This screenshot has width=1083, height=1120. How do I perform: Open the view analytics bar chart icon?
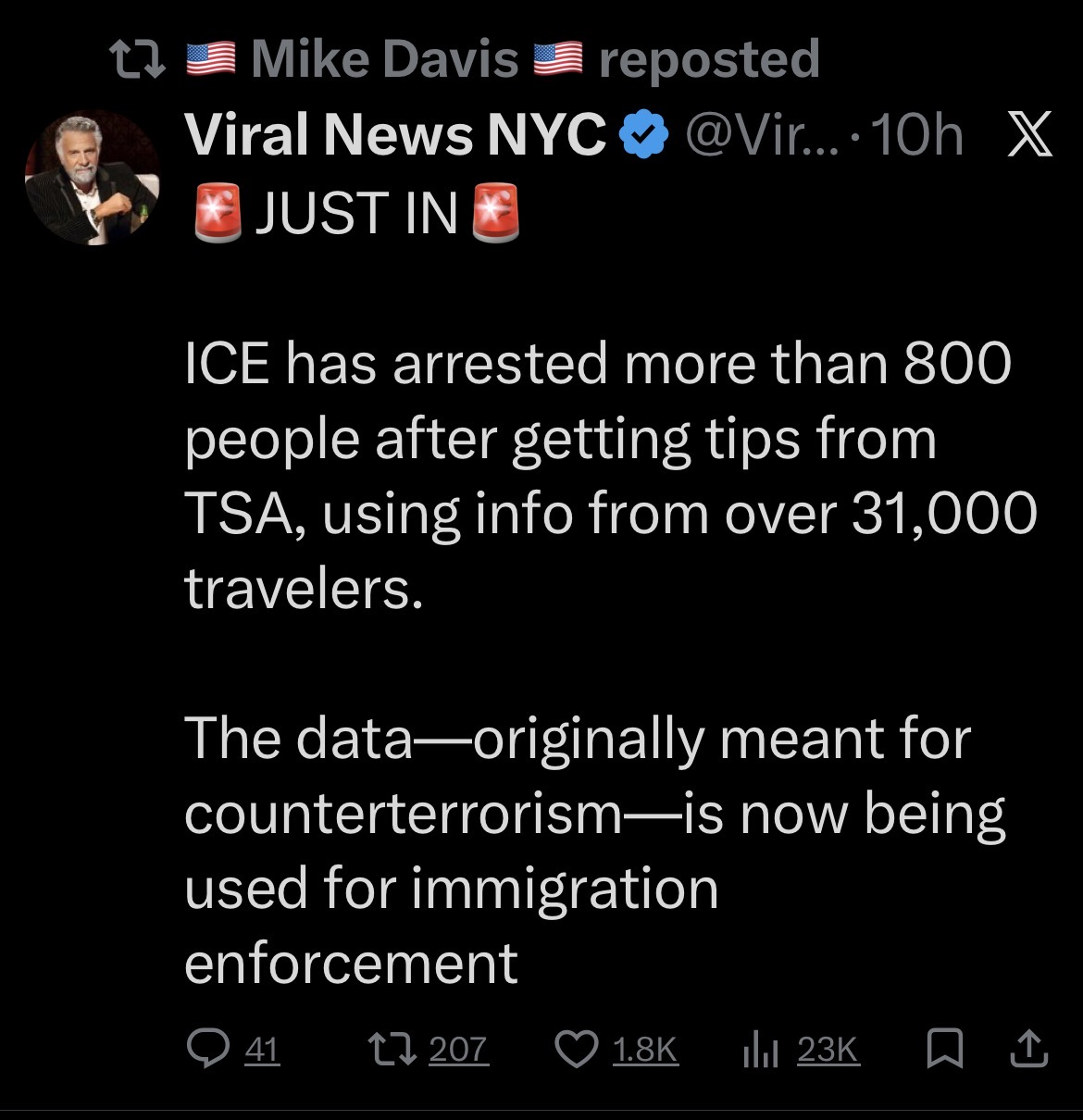click(760, 1049)
